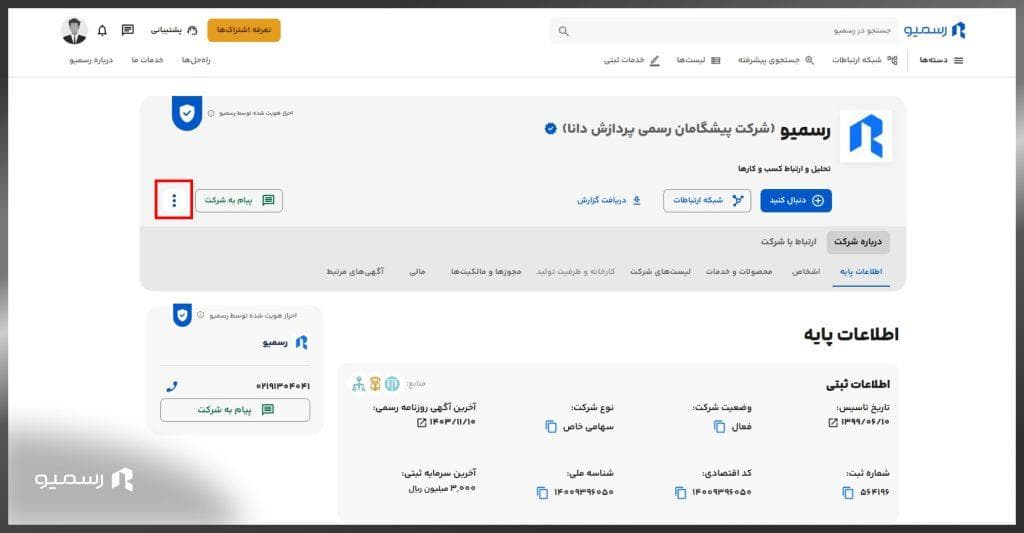Click 'پیام به شرکت' in the side contact card
Image resolution: width=1024 pixels, height=533 pixels.
(235, 410)
